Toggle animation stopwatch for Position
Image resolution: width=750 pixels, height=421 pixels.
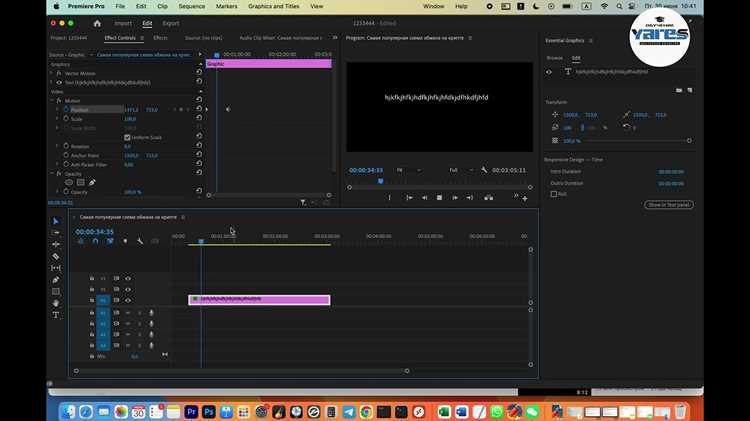(66, 110)
